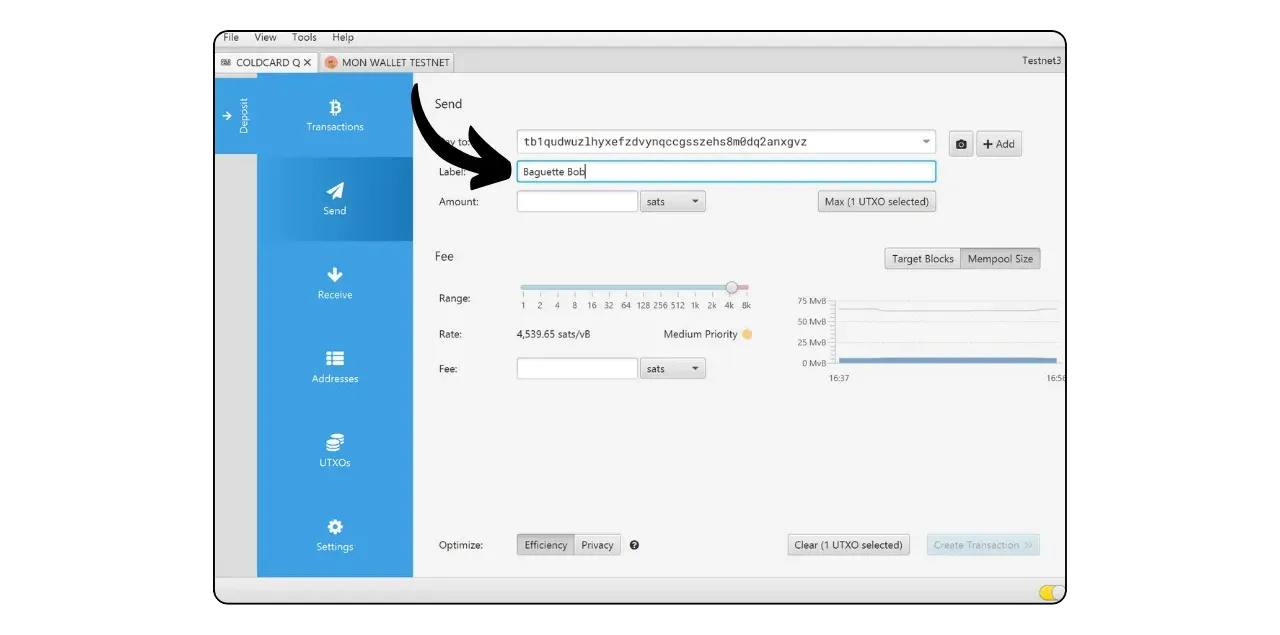Screen dimensions: 1280x635
Task: Switch to MON WALLET TESTNET tab
Action: click(387, 62)
